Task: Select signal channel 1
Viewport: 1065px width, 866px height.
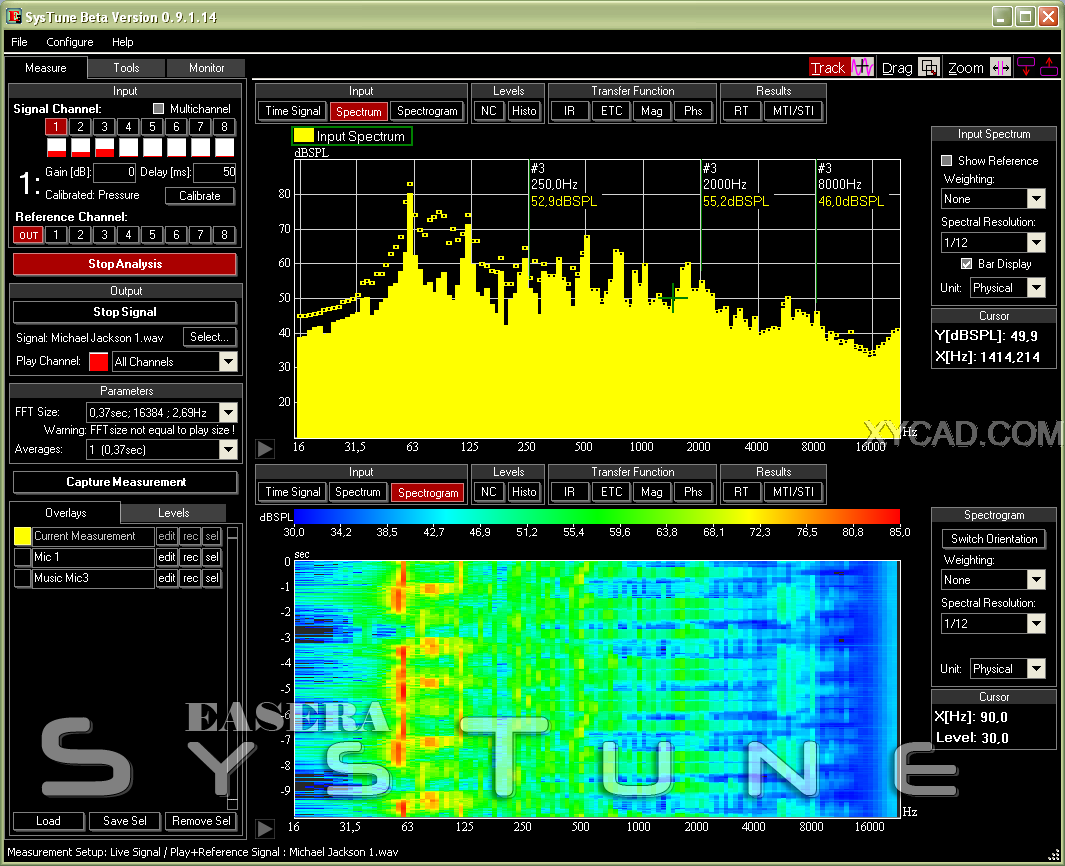Action: 56,126
